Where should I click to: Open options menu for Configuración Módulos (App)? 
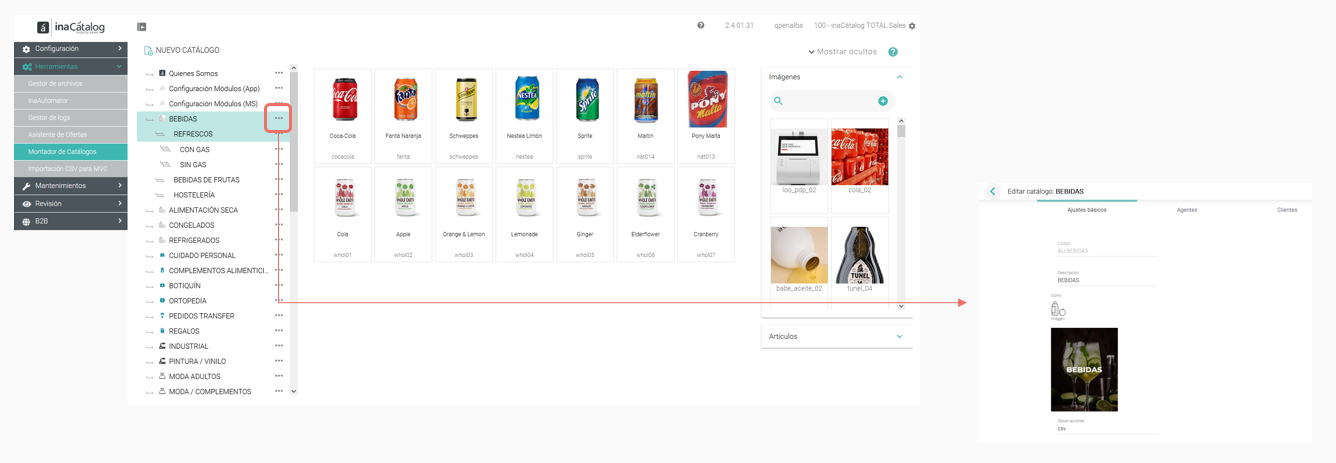[279, 88]
